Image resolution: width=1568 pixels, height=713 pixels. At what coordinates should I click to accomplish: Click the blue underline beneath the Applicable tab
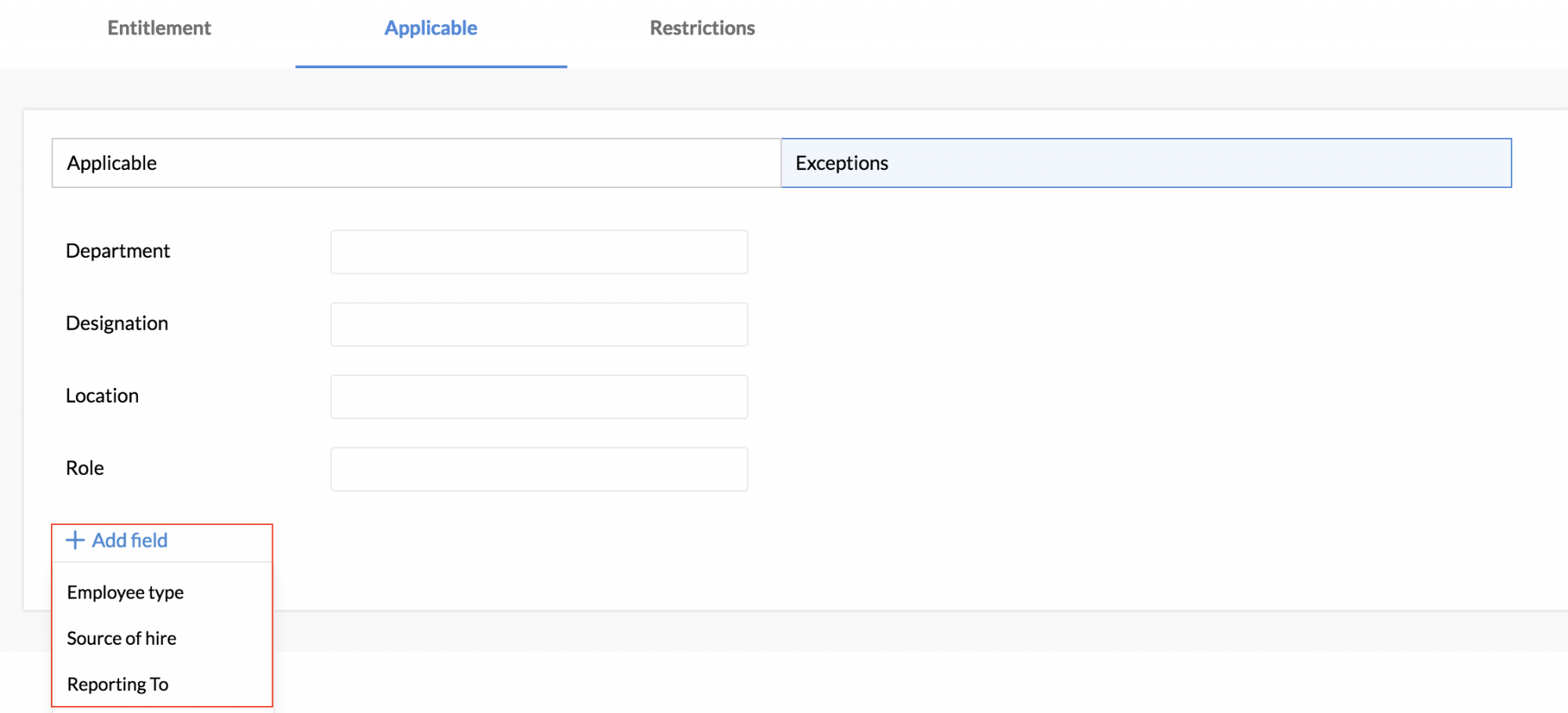tap(430, 67)
